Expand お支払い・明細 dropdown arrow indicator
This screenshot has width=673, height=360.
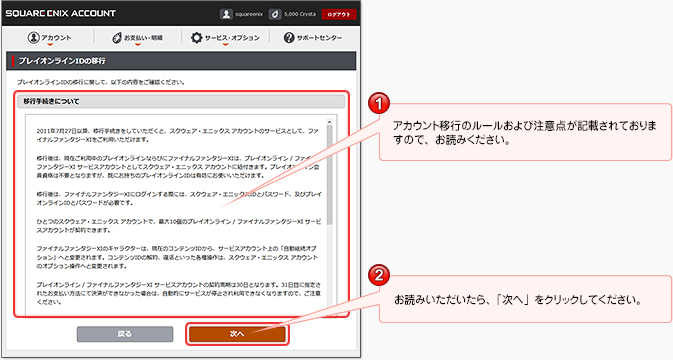137,44
